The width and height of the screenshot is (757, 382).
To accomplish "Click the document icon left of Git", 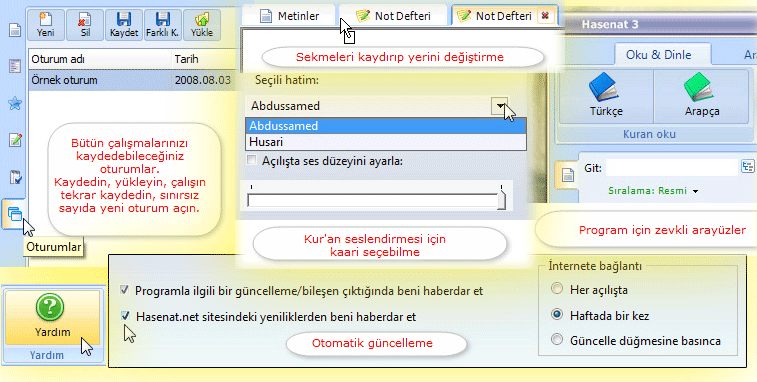I will click(567, 175).
